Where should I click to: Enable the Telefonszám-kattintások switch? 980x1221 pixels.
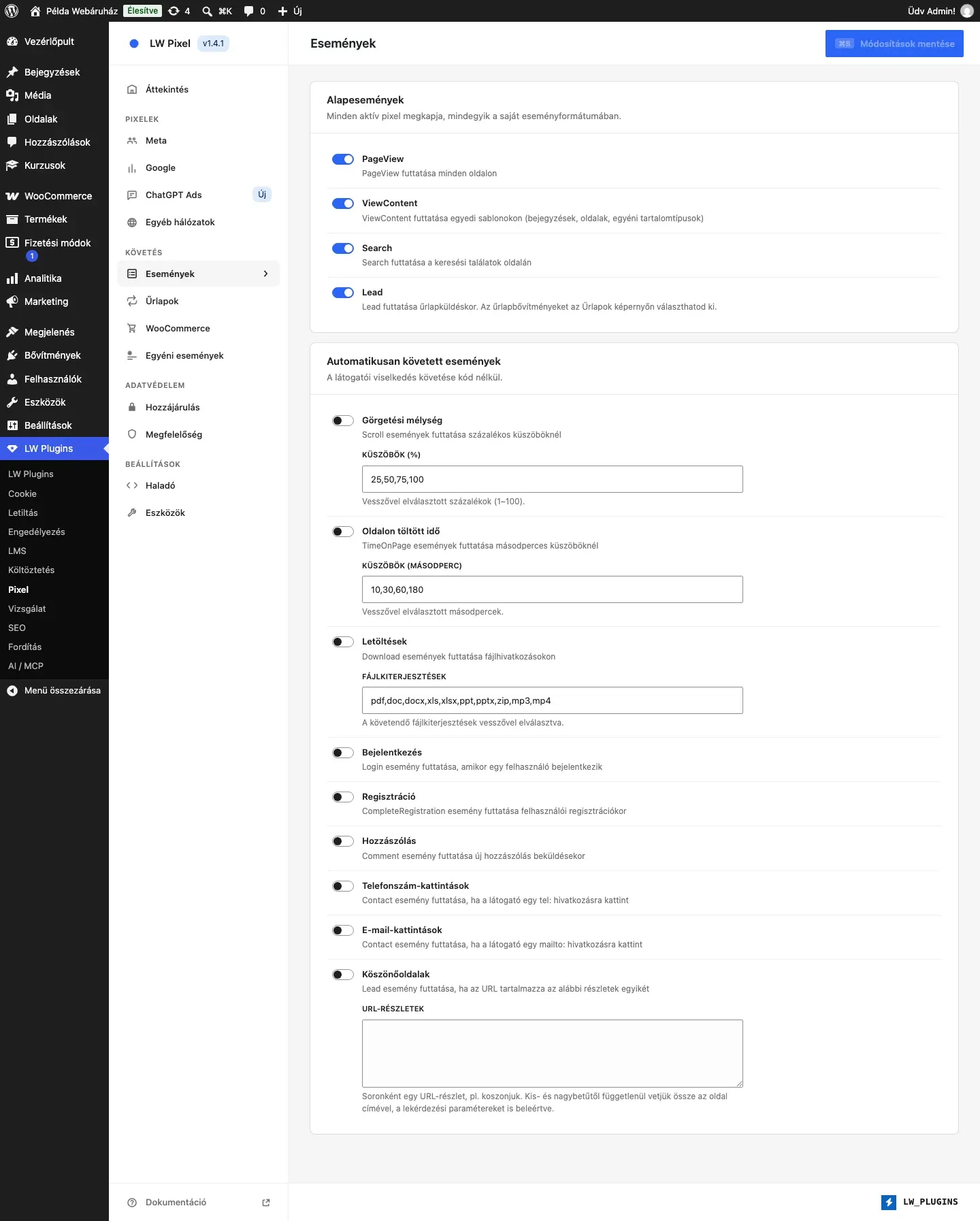point(343,886)
